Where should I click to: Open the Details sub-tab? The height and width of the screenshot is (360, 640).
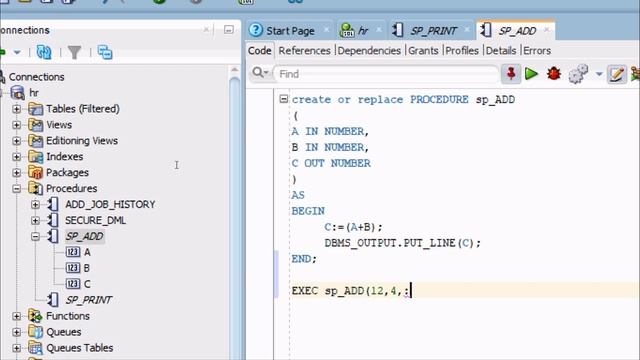coord(501,51)
